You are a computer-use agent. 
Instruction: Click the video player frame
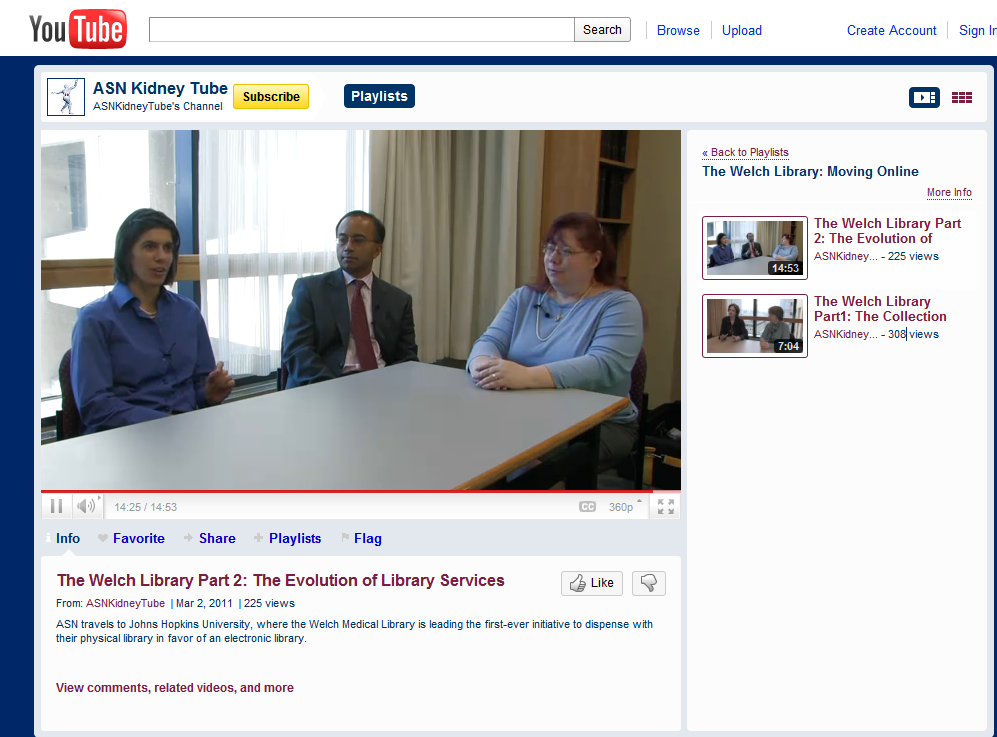tap(361, 310)
